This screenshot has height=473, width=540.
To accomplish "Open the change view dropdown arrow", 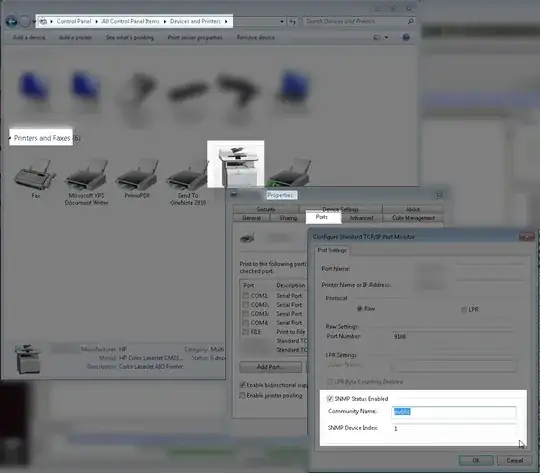I will point(386,37).
